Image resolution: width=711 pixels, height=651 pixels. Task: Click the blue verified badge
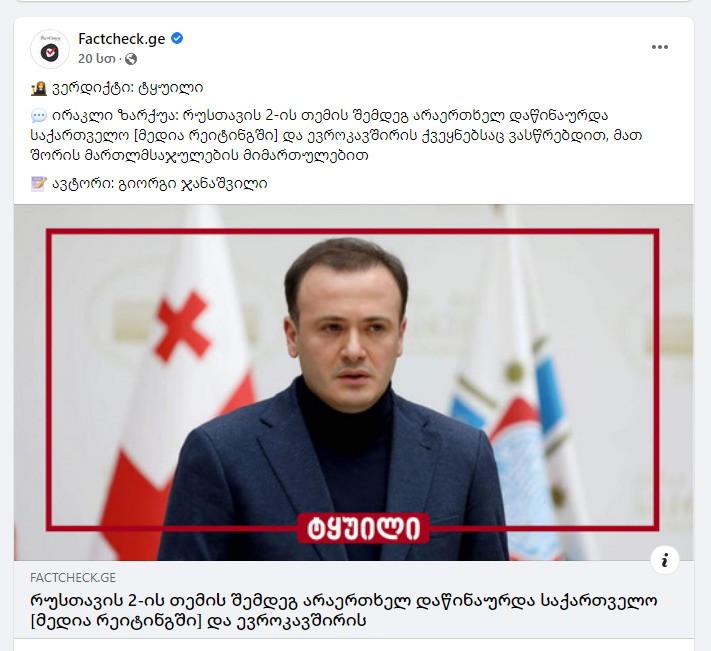pyautogui.click(x=177, y=39)
